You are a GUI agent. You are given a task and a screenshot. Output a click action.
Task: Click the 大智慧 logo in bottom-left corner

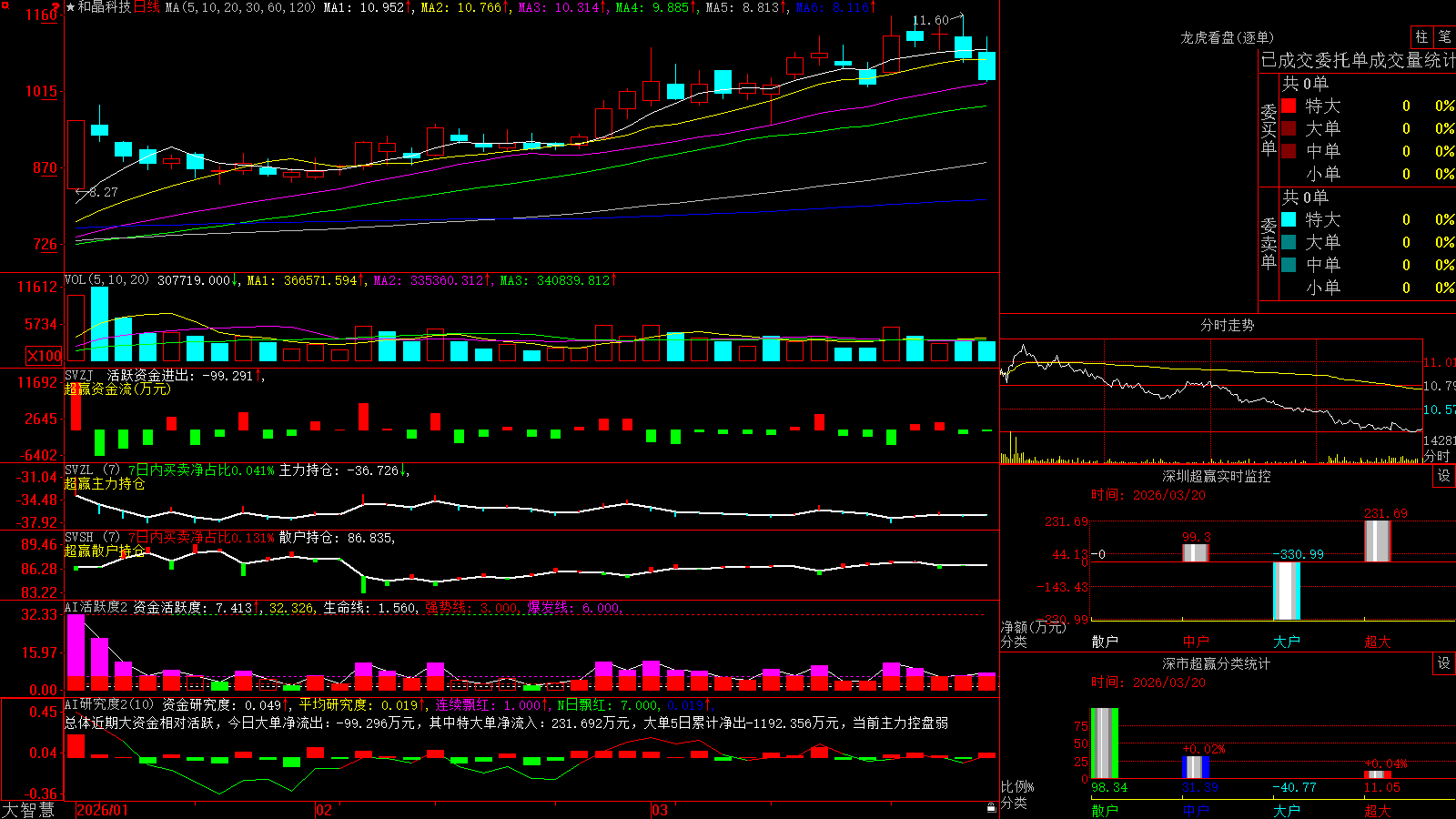click(28, 810)
